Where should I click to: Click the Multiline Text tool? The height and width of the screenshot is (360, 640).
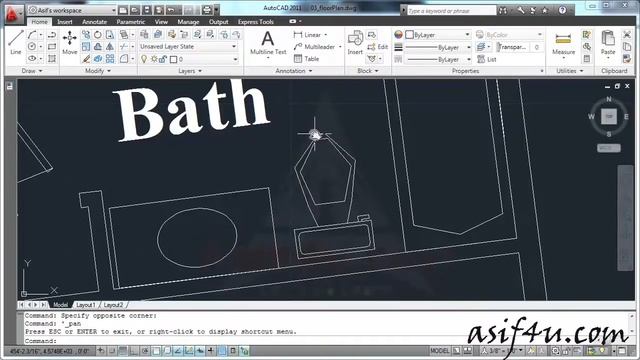click(x=268, y=43)
